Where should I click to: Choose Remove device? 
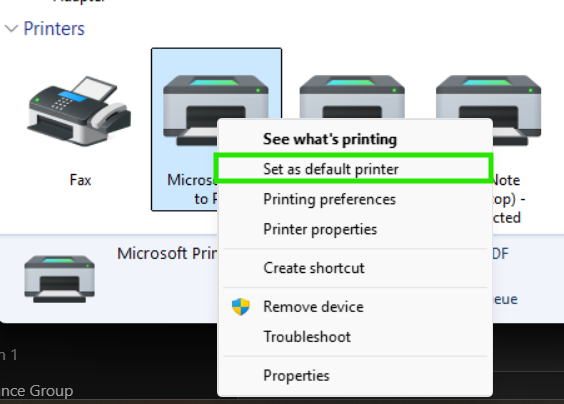coord(355,307)
